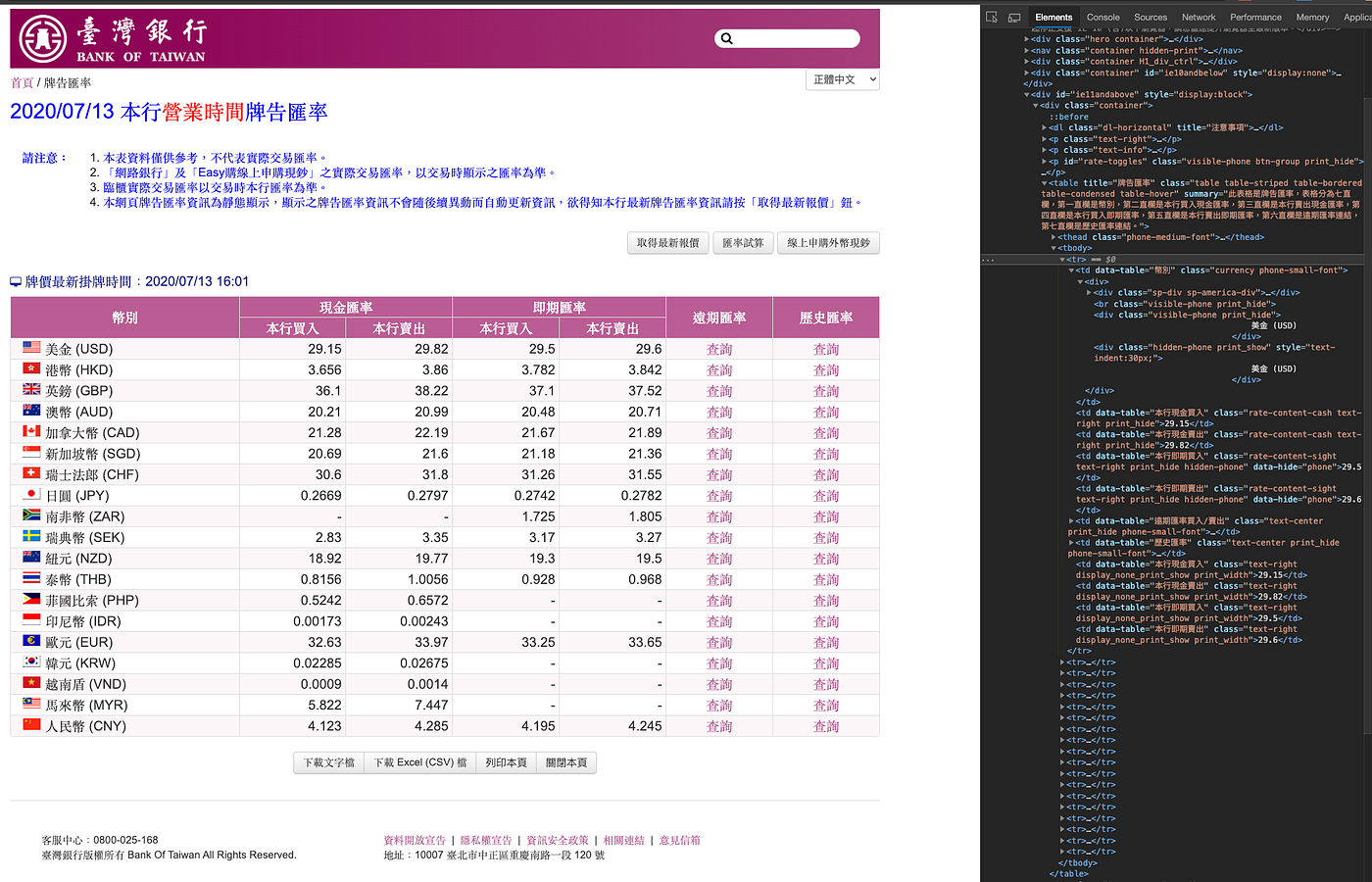Open the Network tab in DevTools
This screenshot has width=1372, height=882.
coord(1199,17)
